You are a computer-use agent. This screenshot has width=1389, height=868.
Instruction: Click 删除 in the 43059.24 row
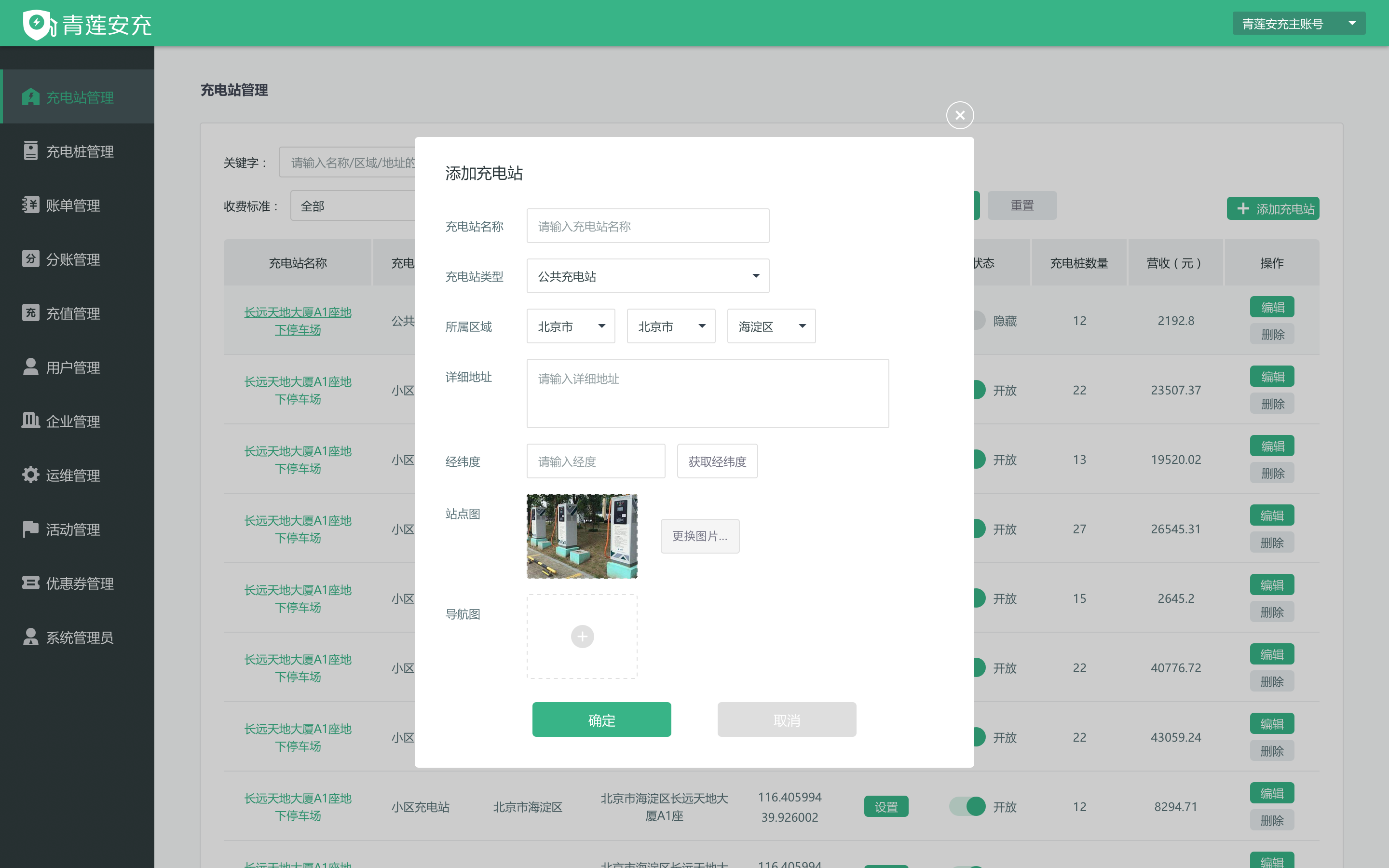tap(1272, 751)
